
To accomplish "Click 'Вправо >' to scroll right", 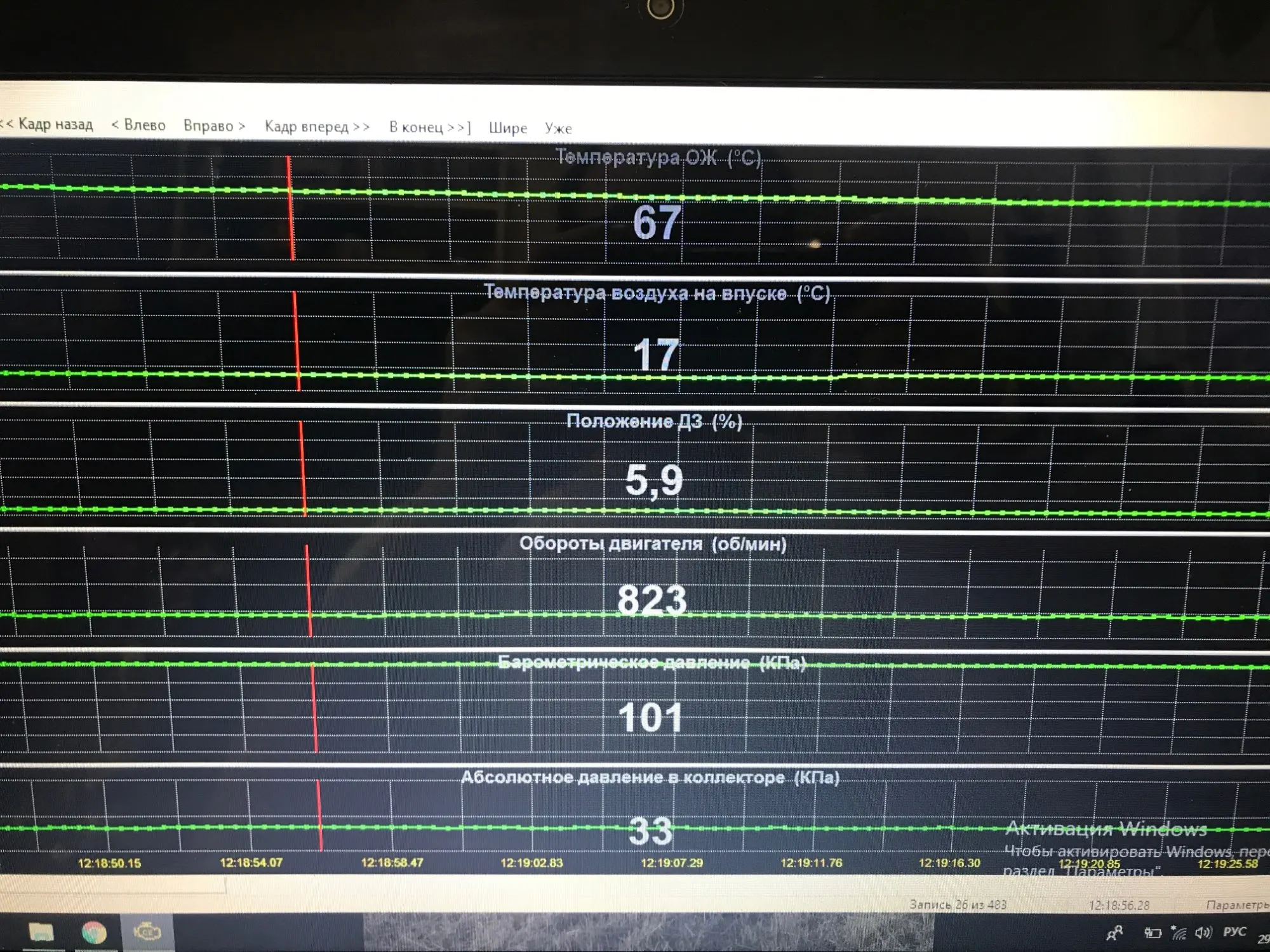I will point(214,126).
